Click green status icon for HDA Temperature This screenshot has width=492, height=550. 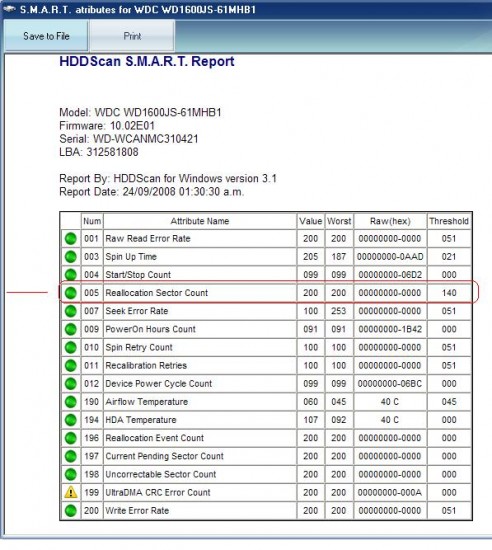[x=71, y=420]
